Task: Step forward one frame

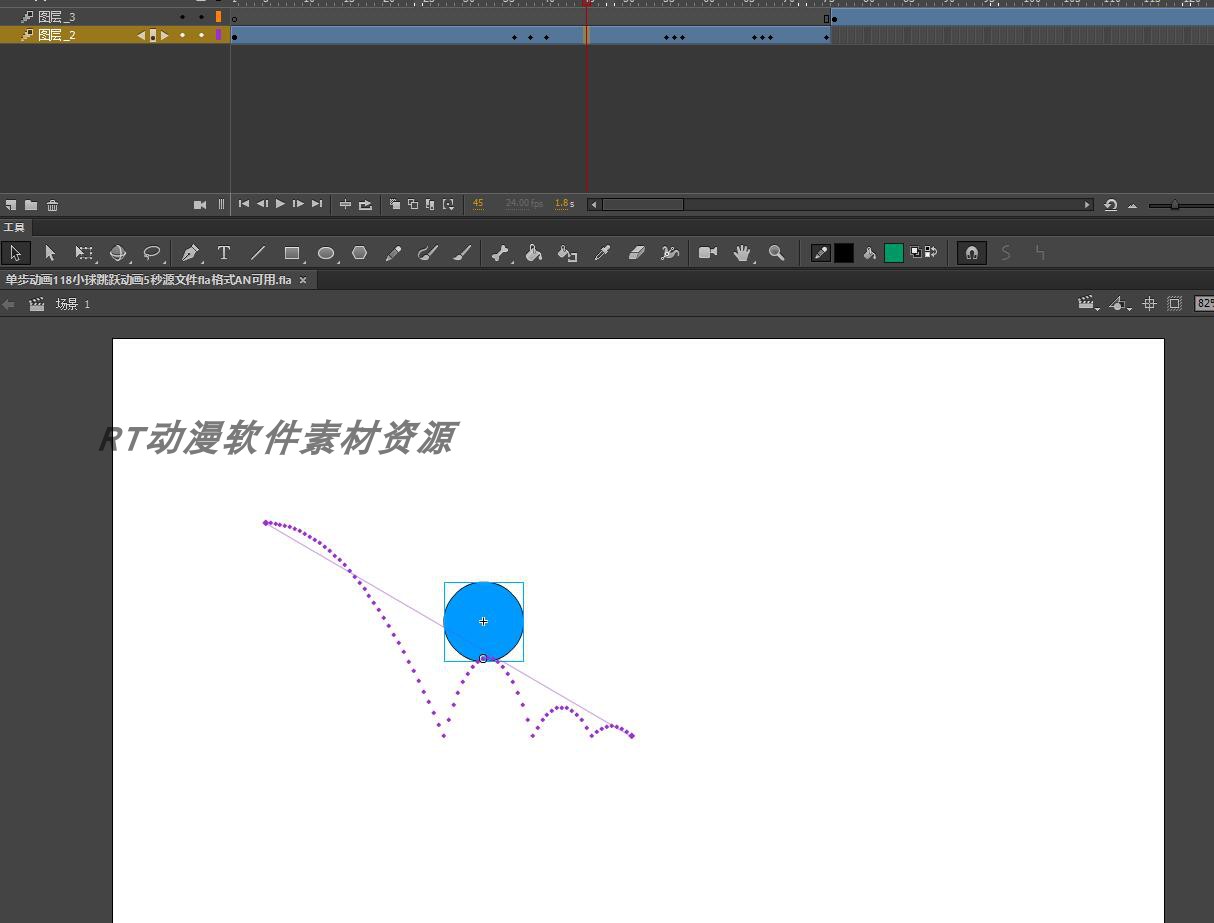Action: pyautogui.click(x=298, y=204)
